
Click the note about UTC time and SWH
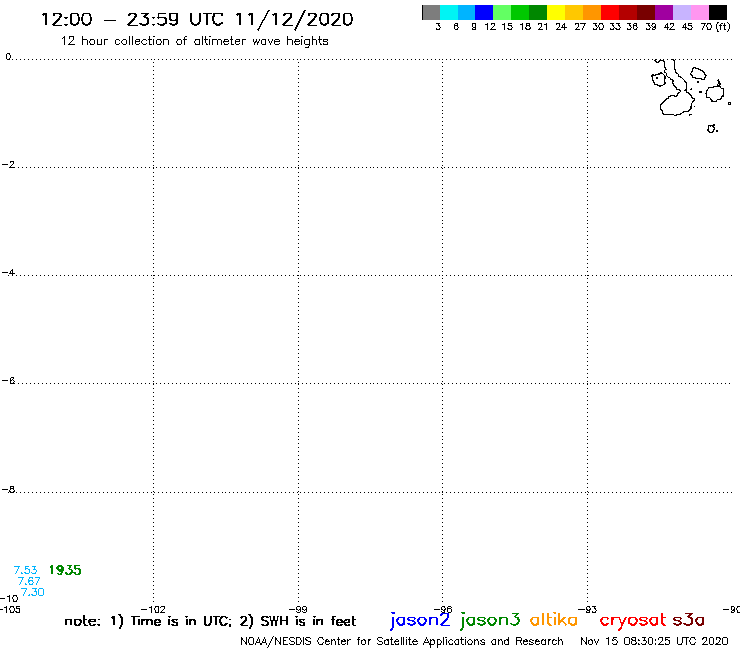210,621
